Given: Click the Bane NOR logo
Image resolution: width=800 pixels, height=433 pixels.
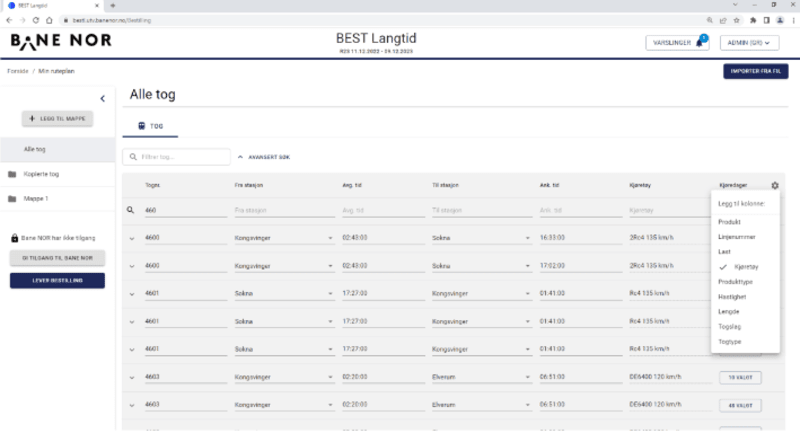Looking at the screenshot, I should tap(61, 41).
